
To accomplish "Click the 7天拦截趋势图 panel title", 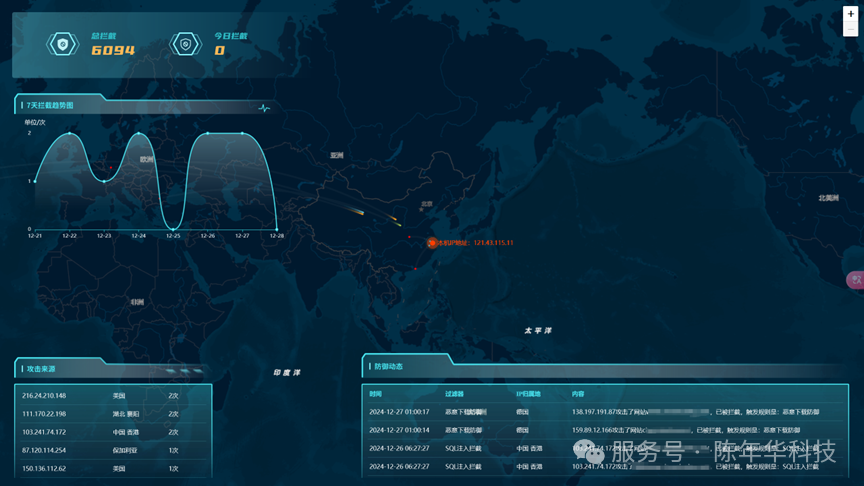I will point(50,105).
